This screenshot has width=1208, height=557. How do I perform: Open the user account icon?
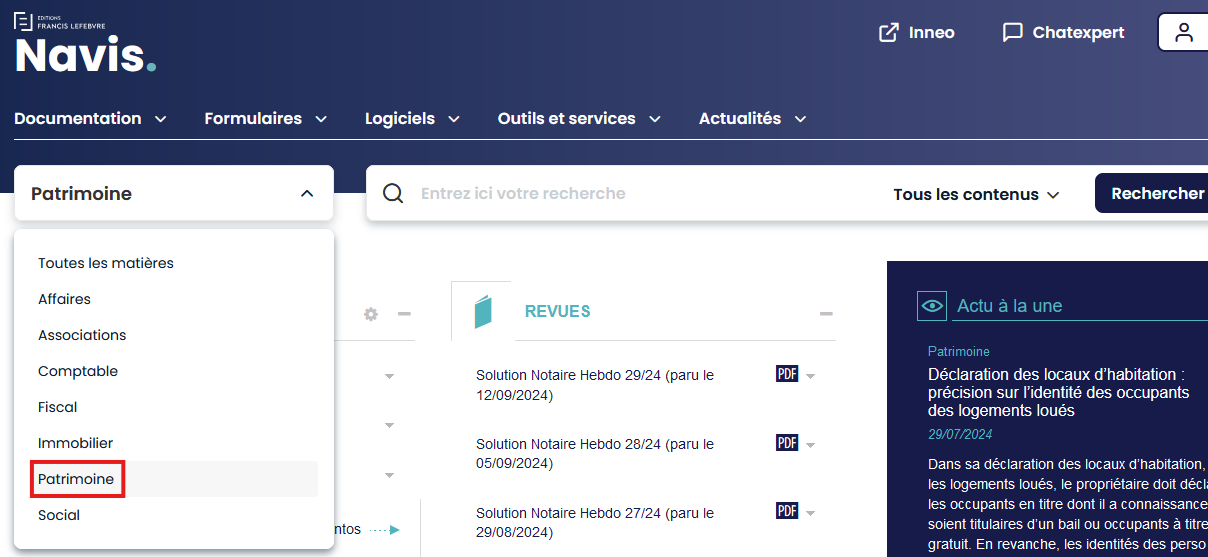1184,32
